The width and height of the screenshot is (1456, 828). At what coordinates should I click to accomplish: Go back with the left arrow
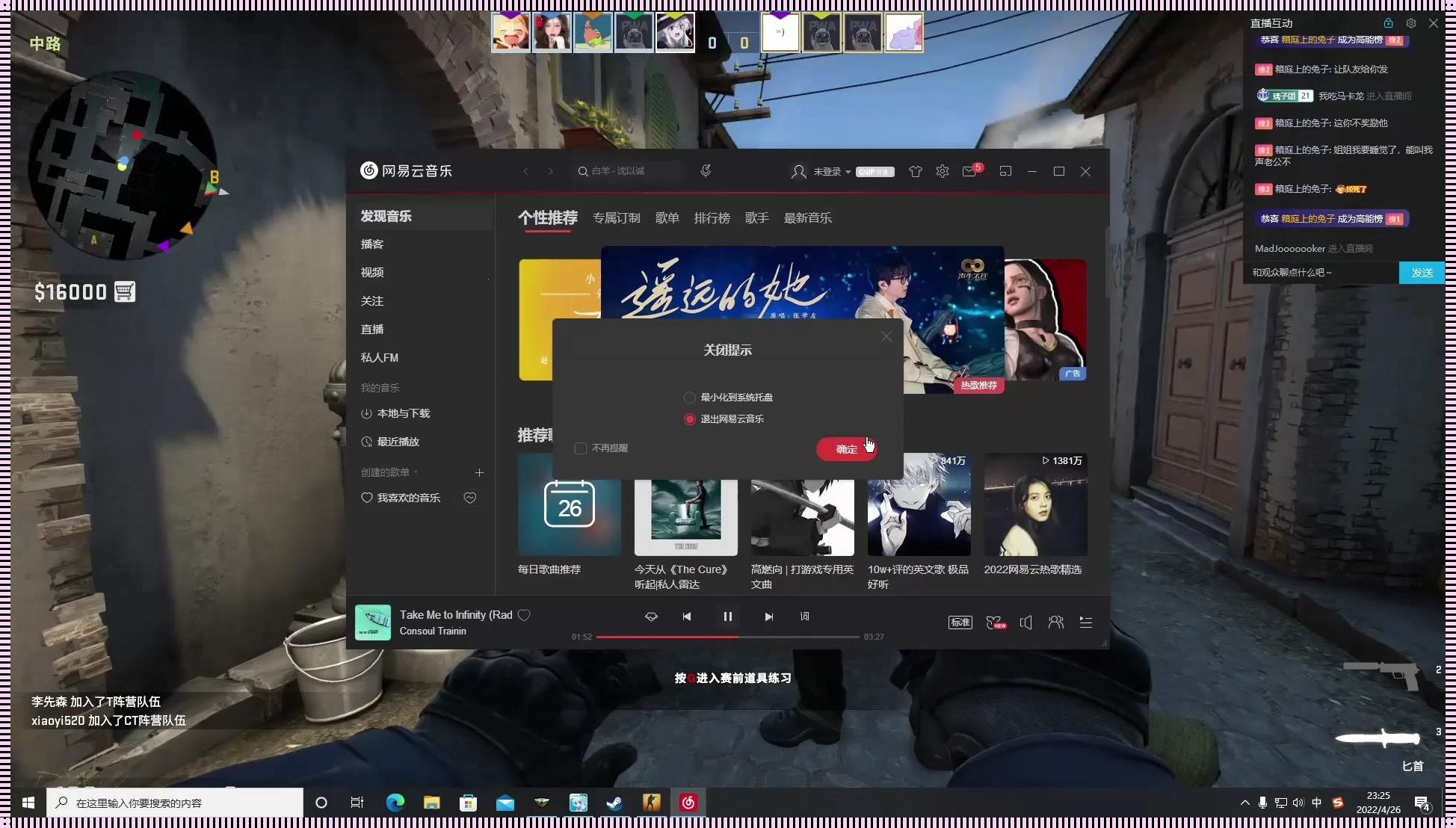526,171
